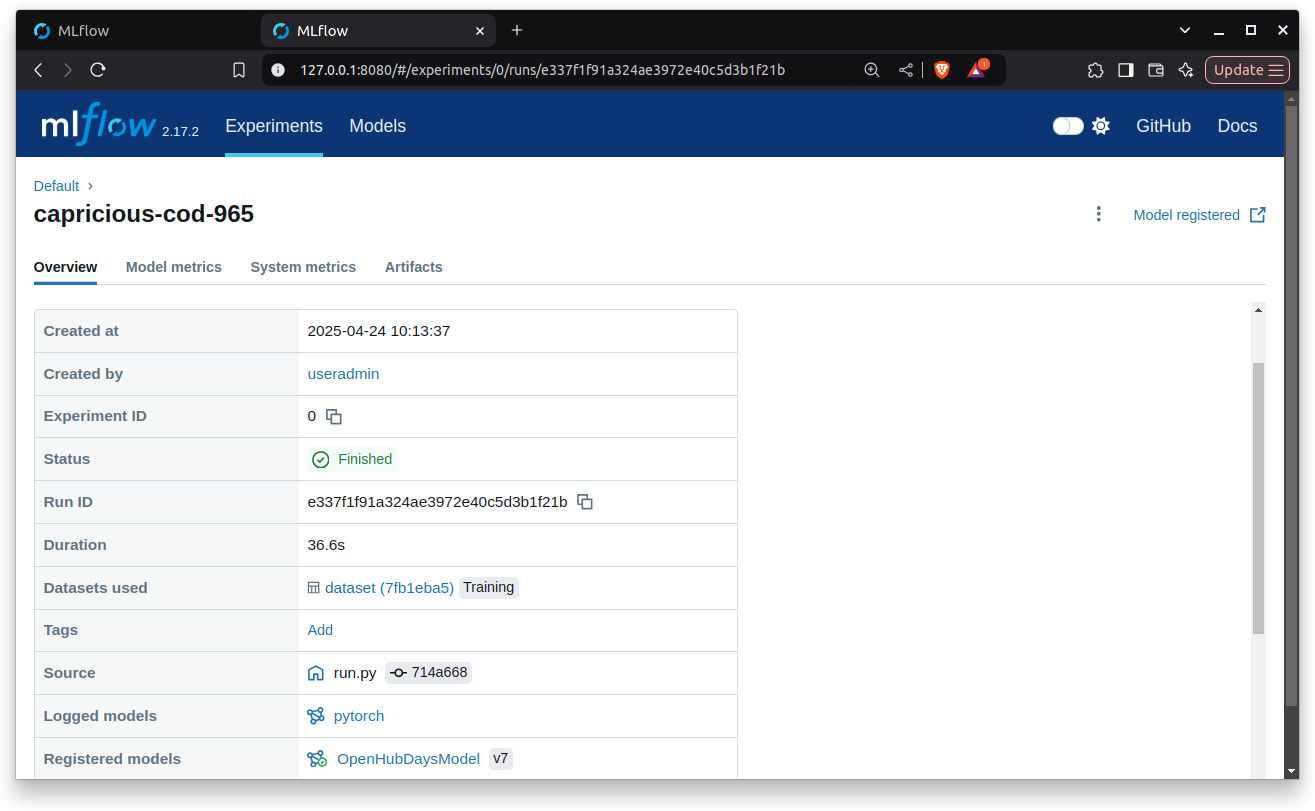Click the green Finished check icon
Screen dimensions: 1315x811
pyautogui.click(x=321, y=459)
